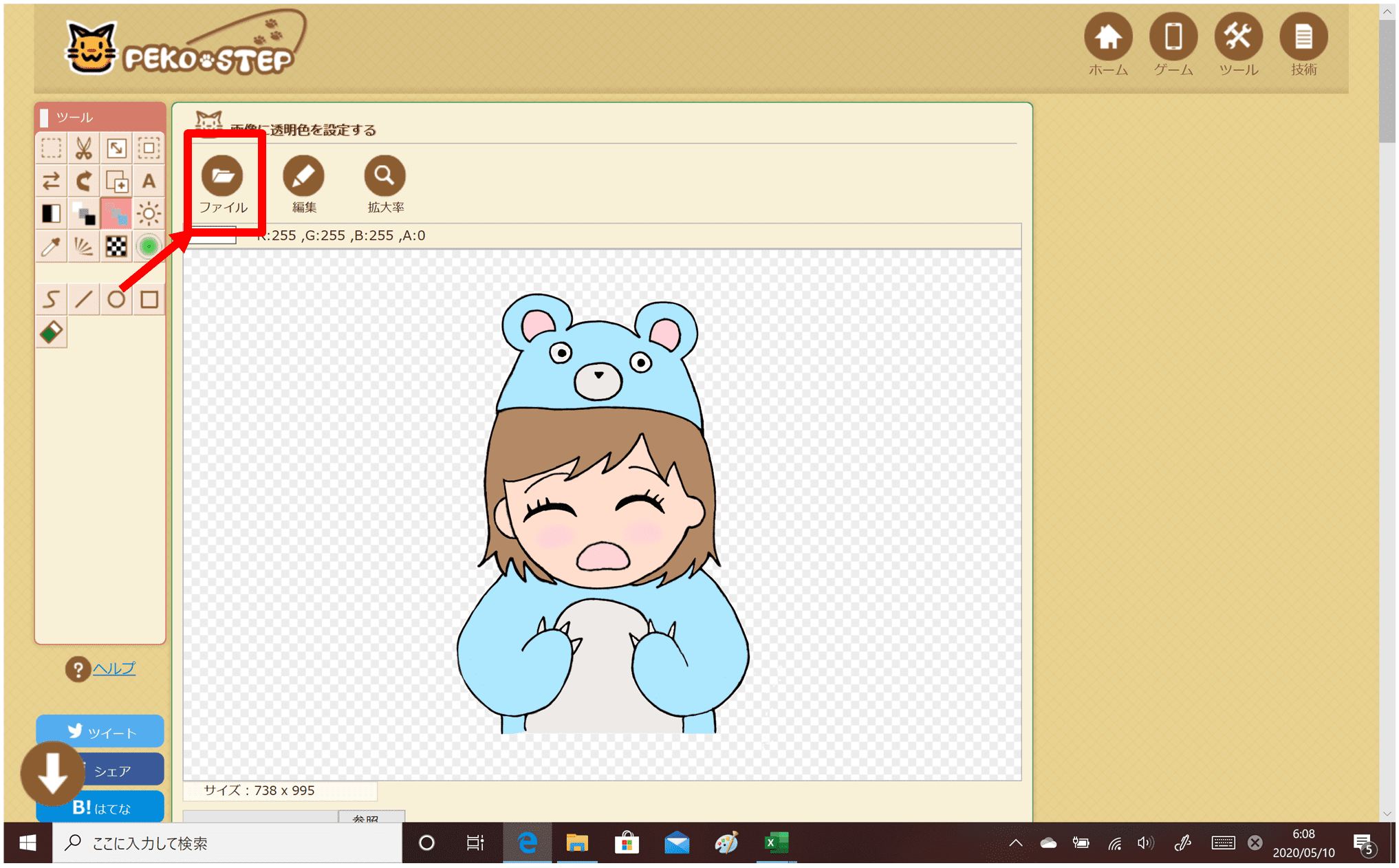Click the PEKO STEP cat logo
This screenshot has height=868, width=1399.
tap(184, 44)
